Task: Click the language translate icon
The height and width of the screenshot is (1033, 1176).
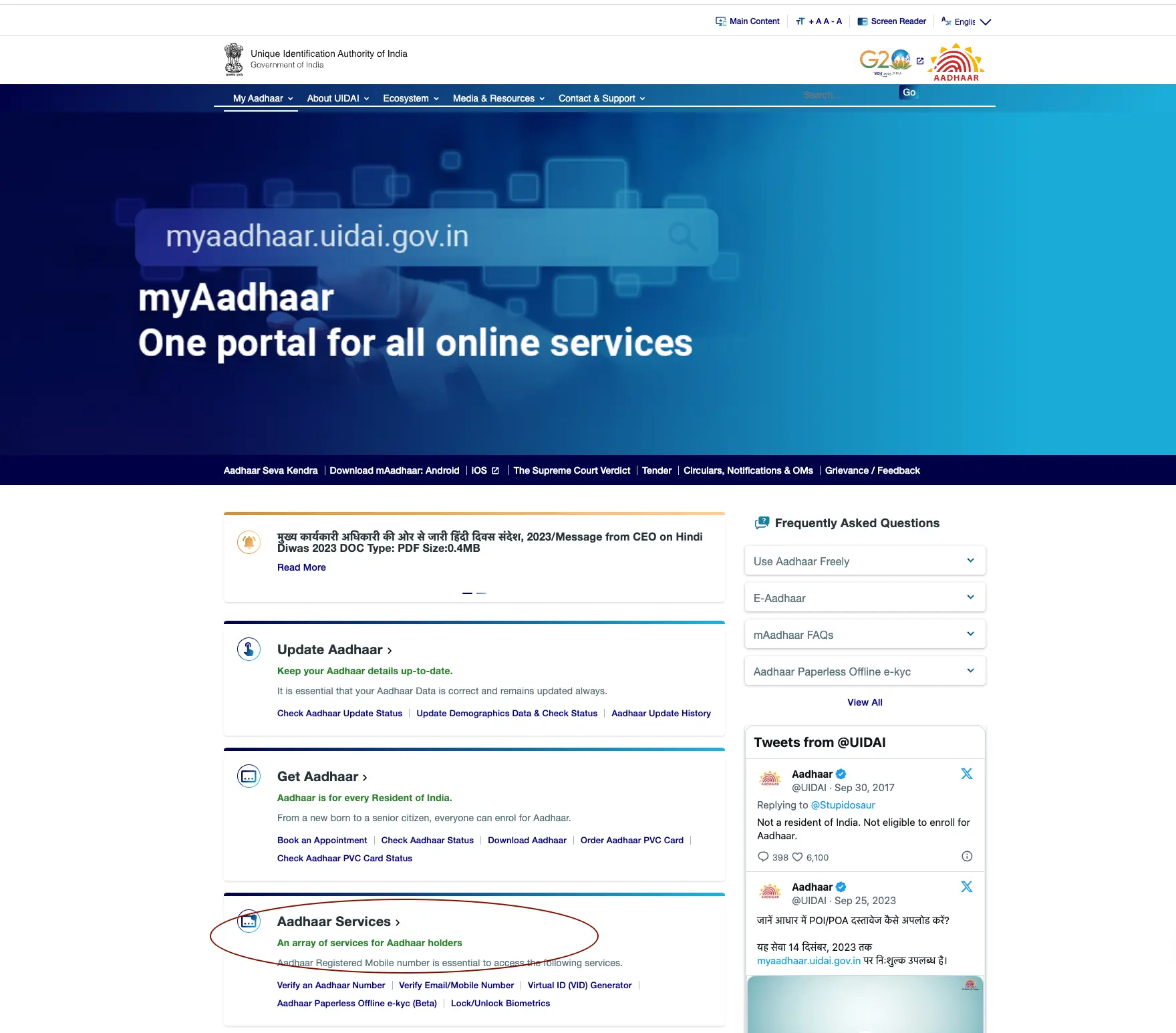Action: point(946,21)
